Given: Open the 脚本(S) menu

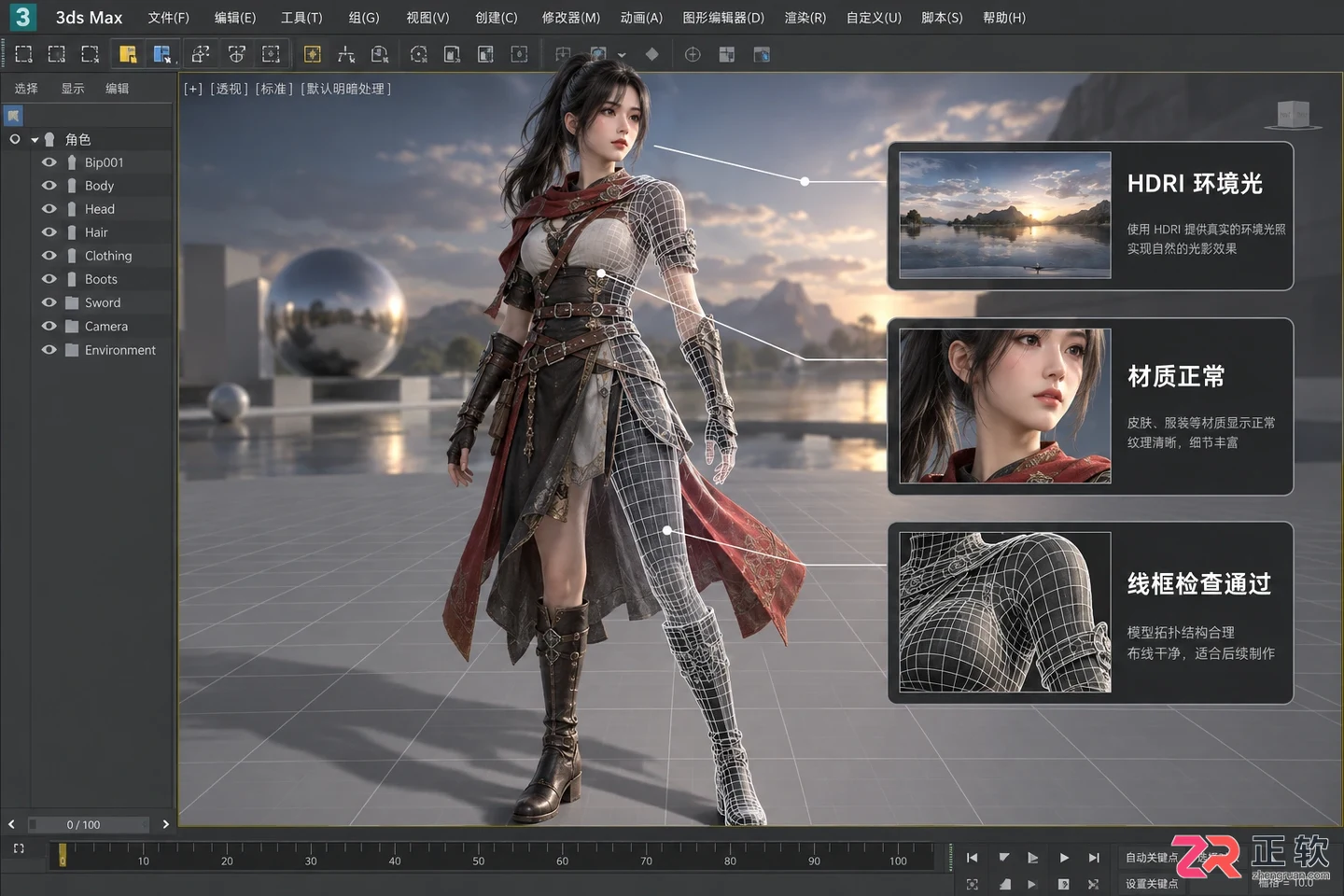Looking at the screenshot, I should coord(942,18).
